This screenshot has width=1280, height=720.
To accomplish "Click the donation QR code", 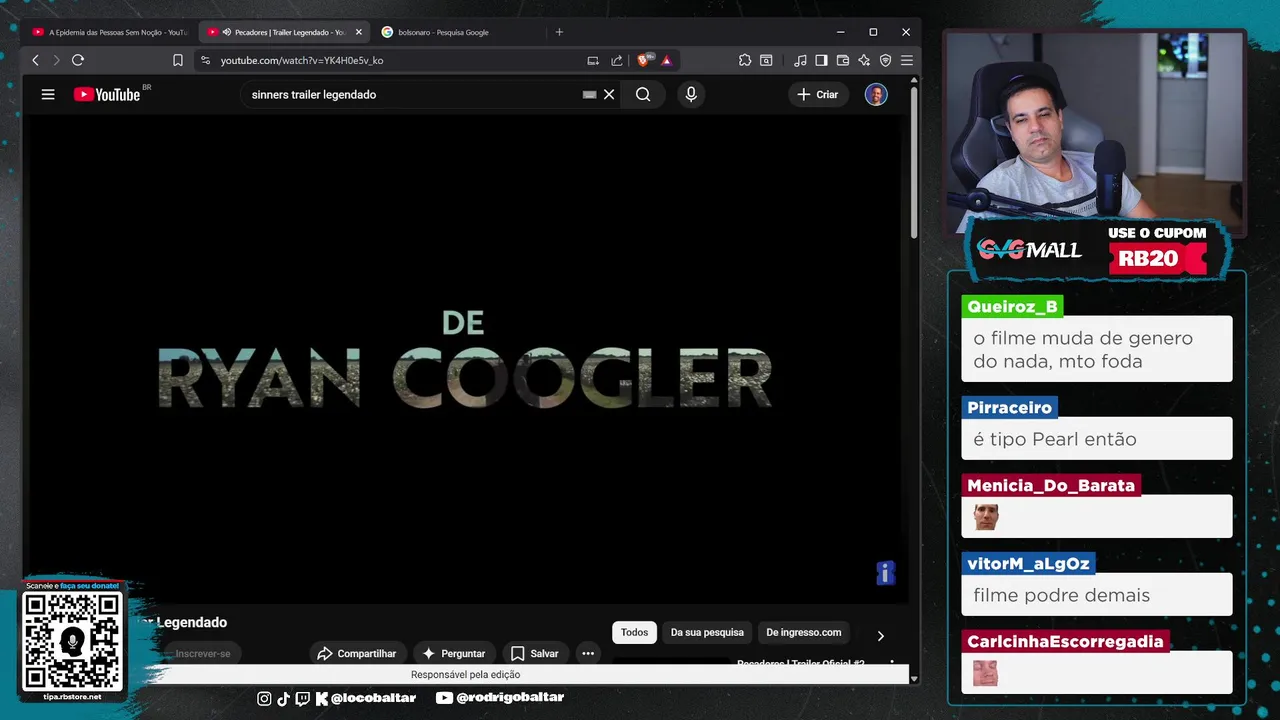I will 72,640.
